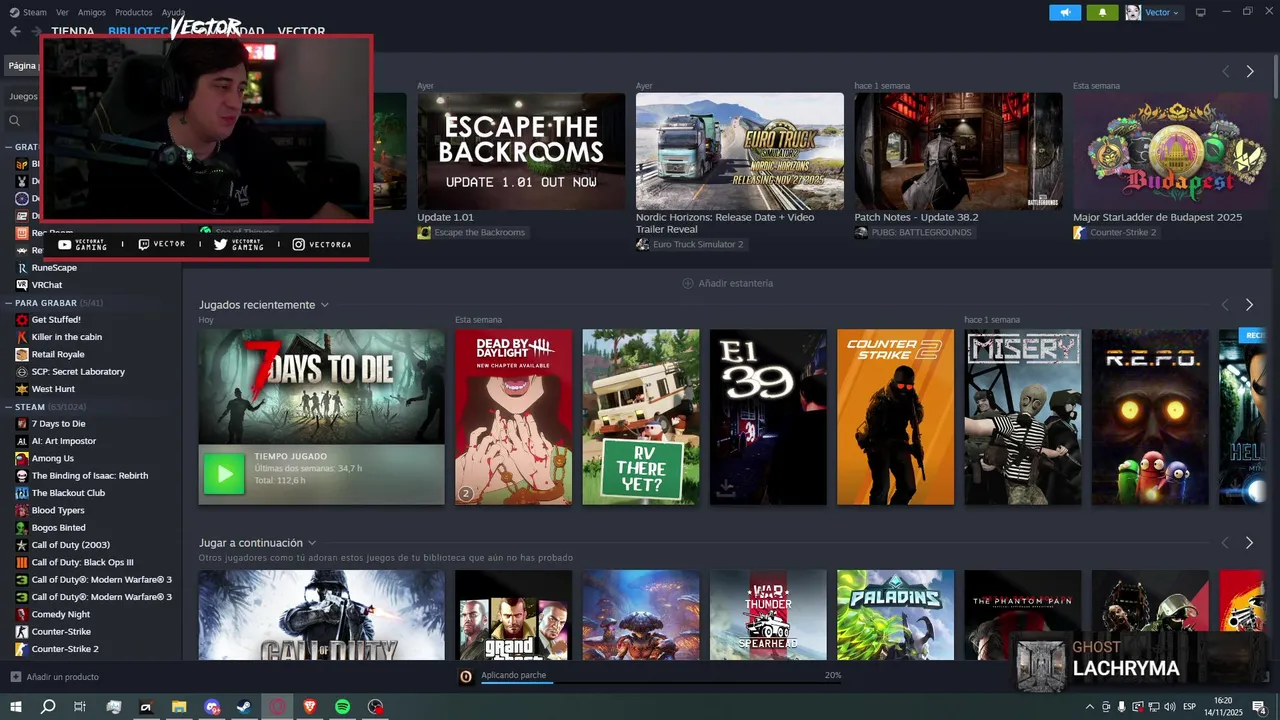Open the Paladins game cover
Viewport: 1280px width, 720px height.
click(896, 615)
